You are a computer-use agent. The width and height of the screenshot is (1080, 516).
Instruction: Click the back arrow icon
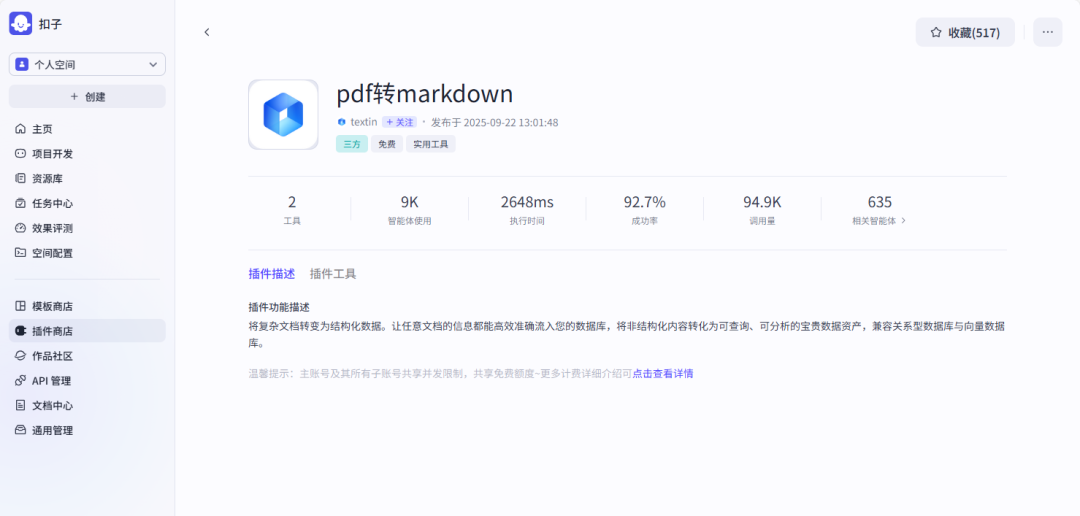207,32
